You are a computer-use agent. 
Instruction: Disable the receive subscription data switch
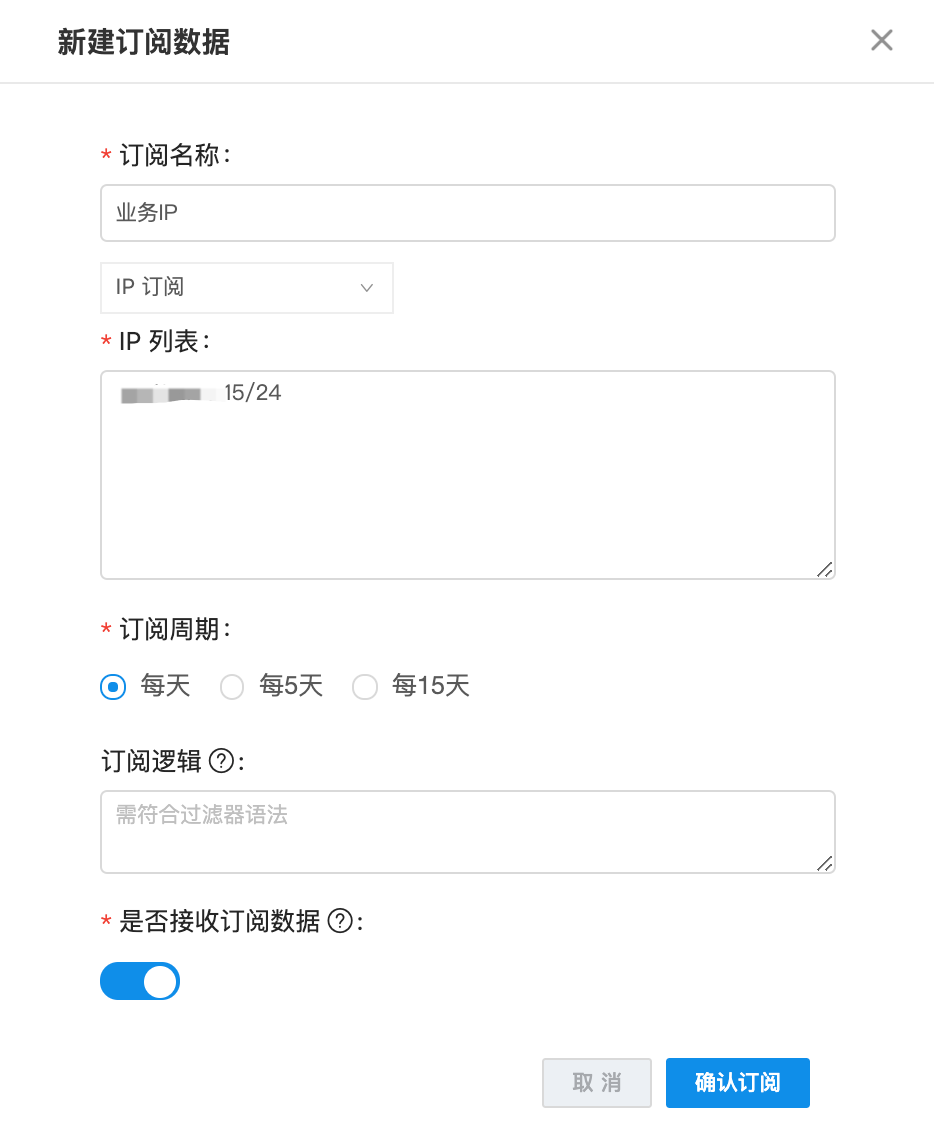[140, 982]
